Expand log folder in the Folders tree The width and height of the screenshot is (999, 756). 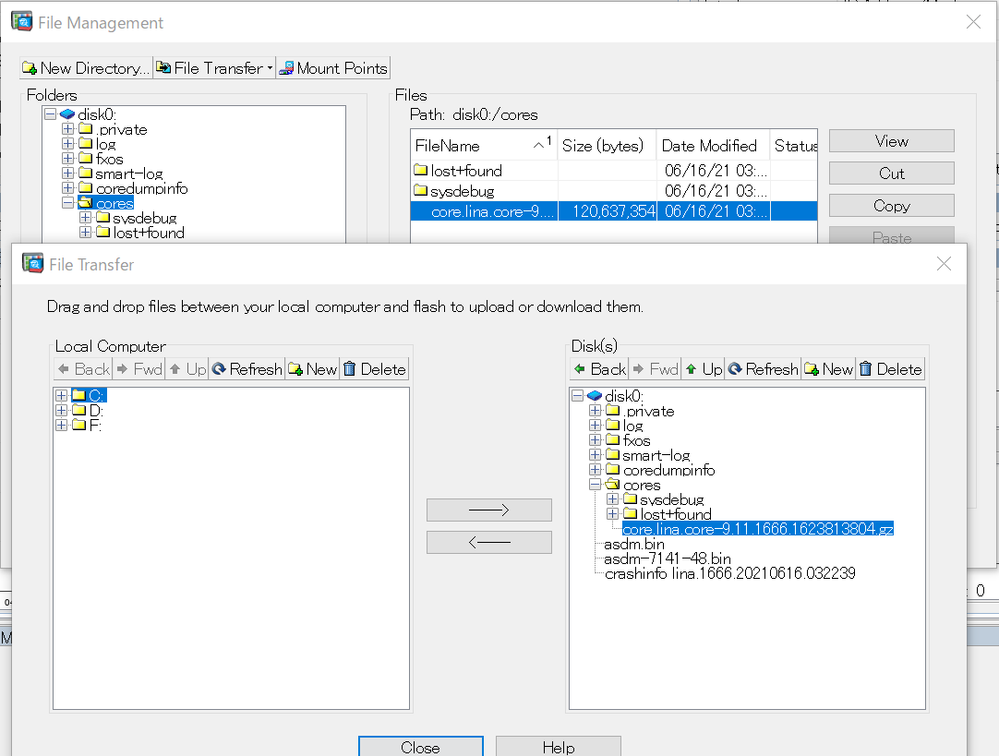68,144
